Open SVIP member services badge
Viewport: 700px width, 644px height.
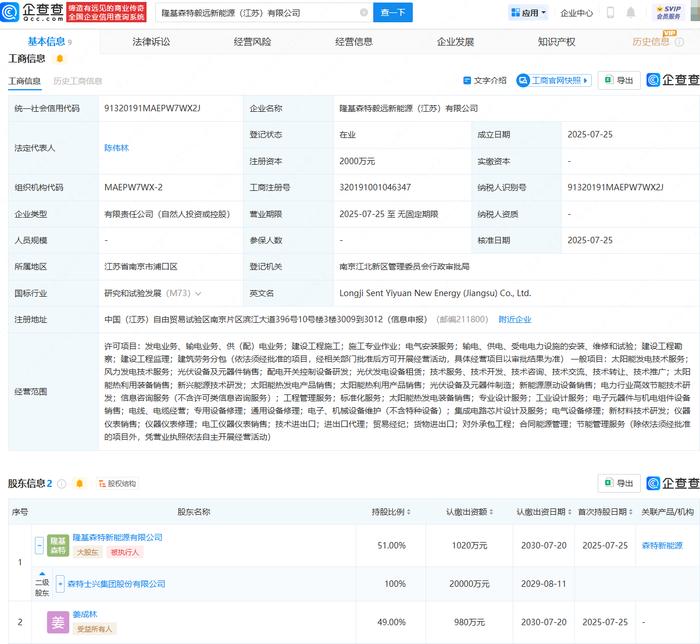pos(668,12)
